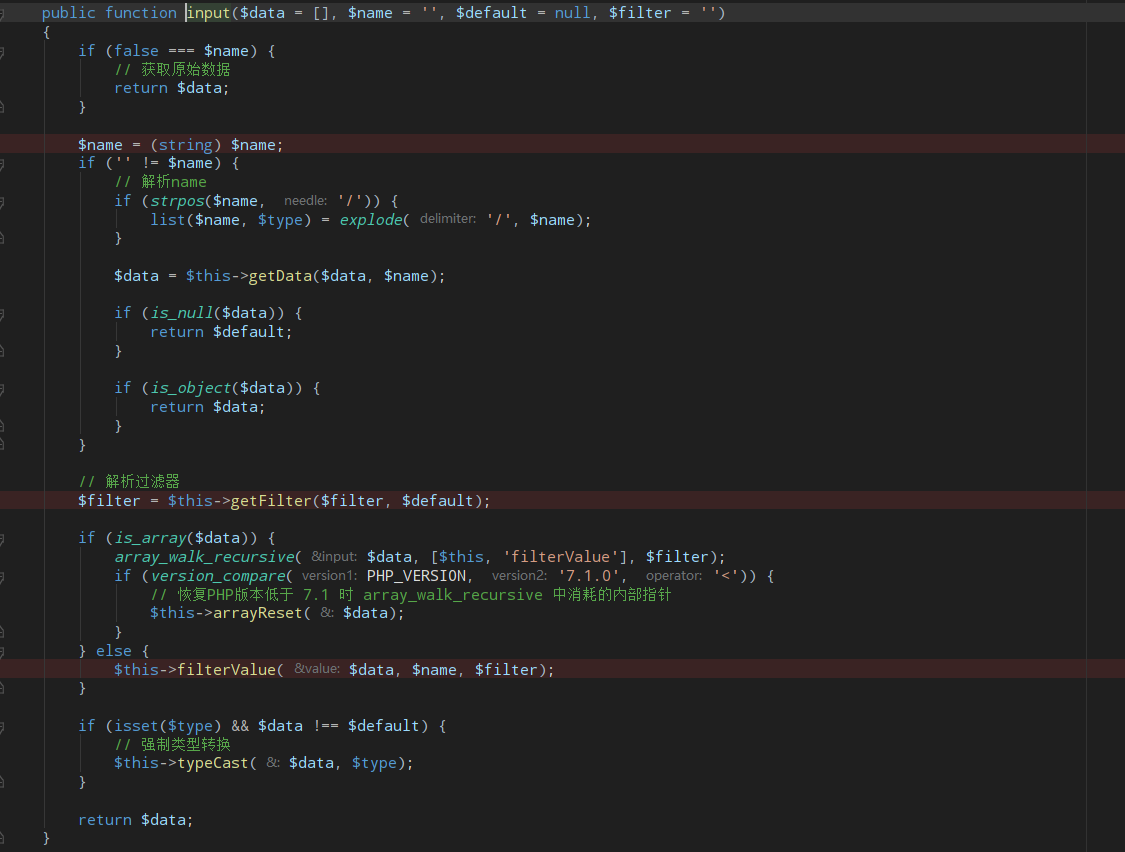Click the 'operator:' parameter hint
Image resolution: width=1125 pixels, height=852 pixels.
tap(674, 576)
